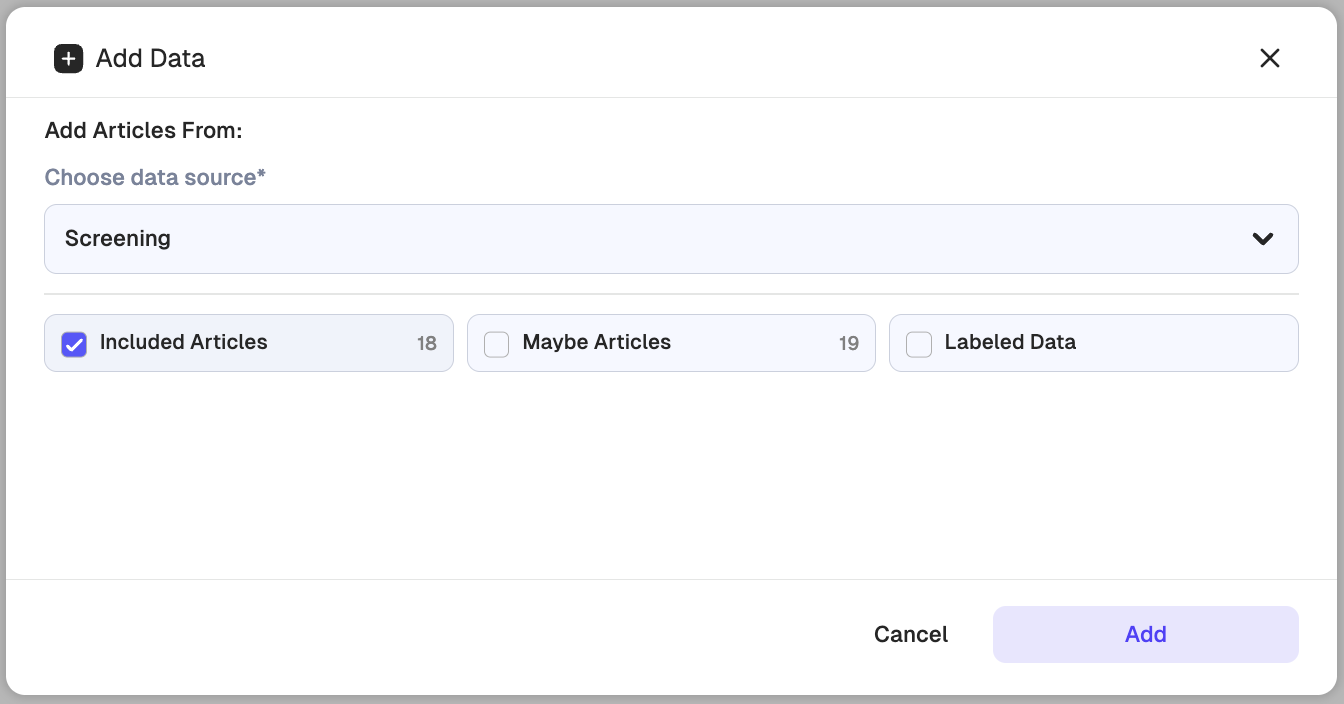Image resolution: width=1344 pixels, height=704 pixels.
Task: Click the Add Data dialog title text
Action: (150, 59)
